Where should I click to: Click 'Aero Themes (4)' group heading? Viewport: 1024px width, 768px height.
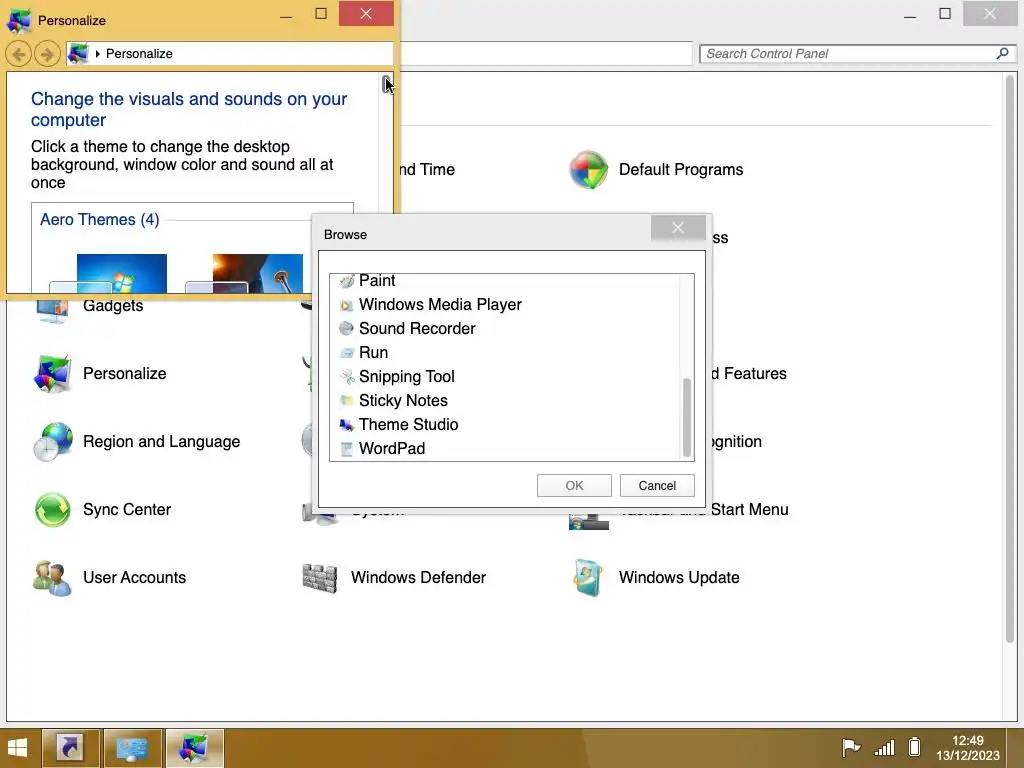[99, 219]
